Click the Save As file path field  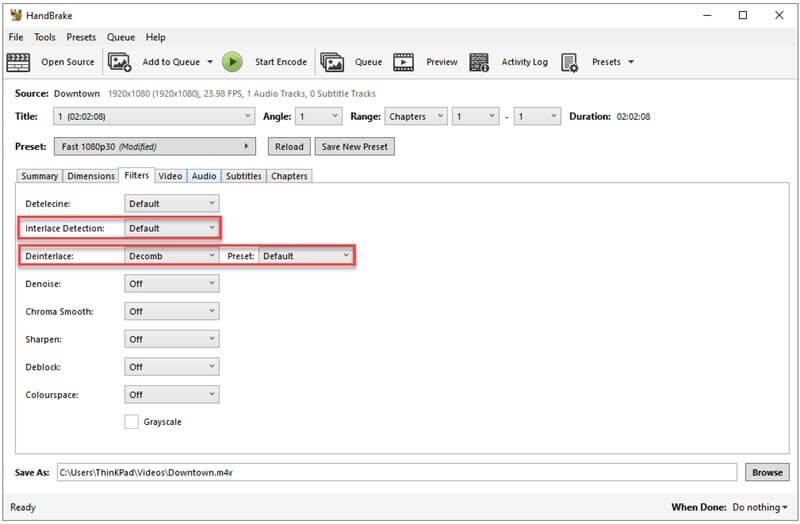(397, 472)
